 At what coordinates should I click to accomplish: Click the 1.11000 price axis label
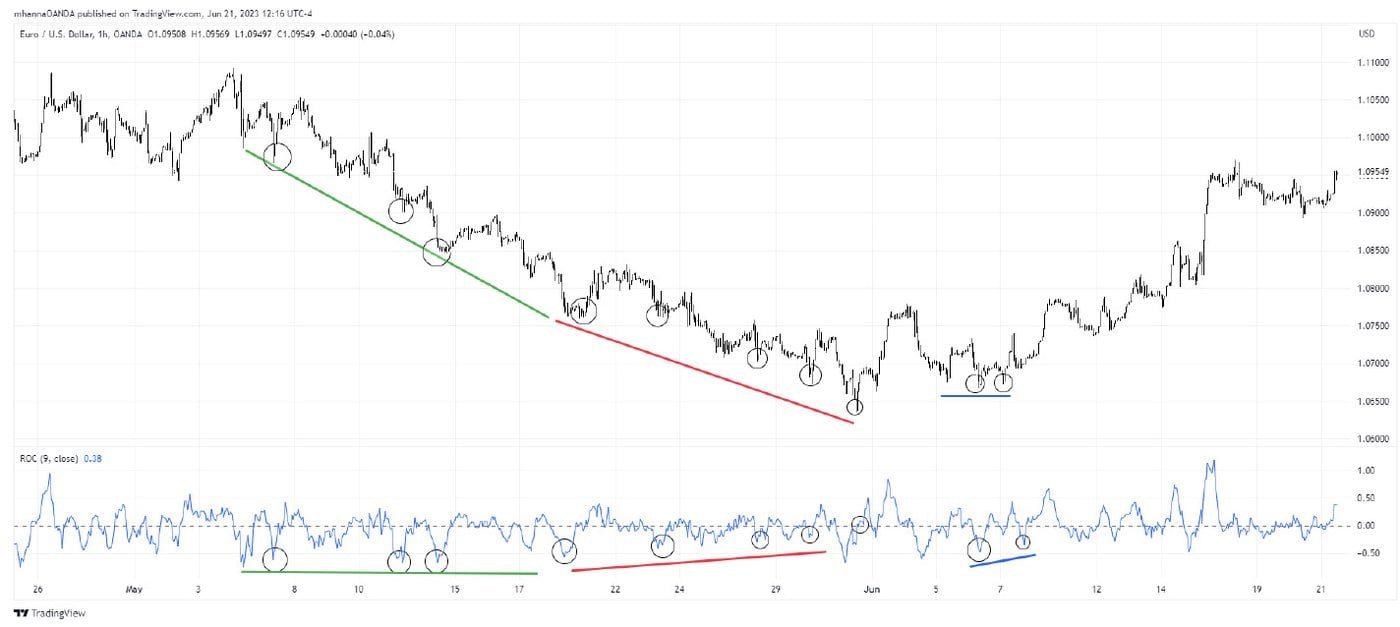point(1371,62)
